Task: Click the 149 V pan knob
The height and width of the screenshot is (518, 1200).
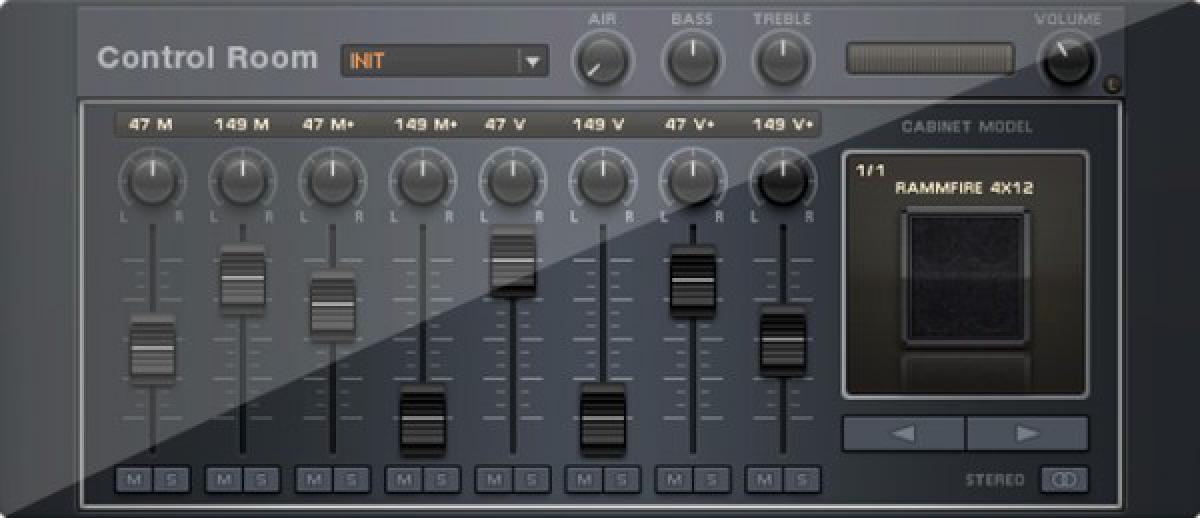Action: (602, 181)
